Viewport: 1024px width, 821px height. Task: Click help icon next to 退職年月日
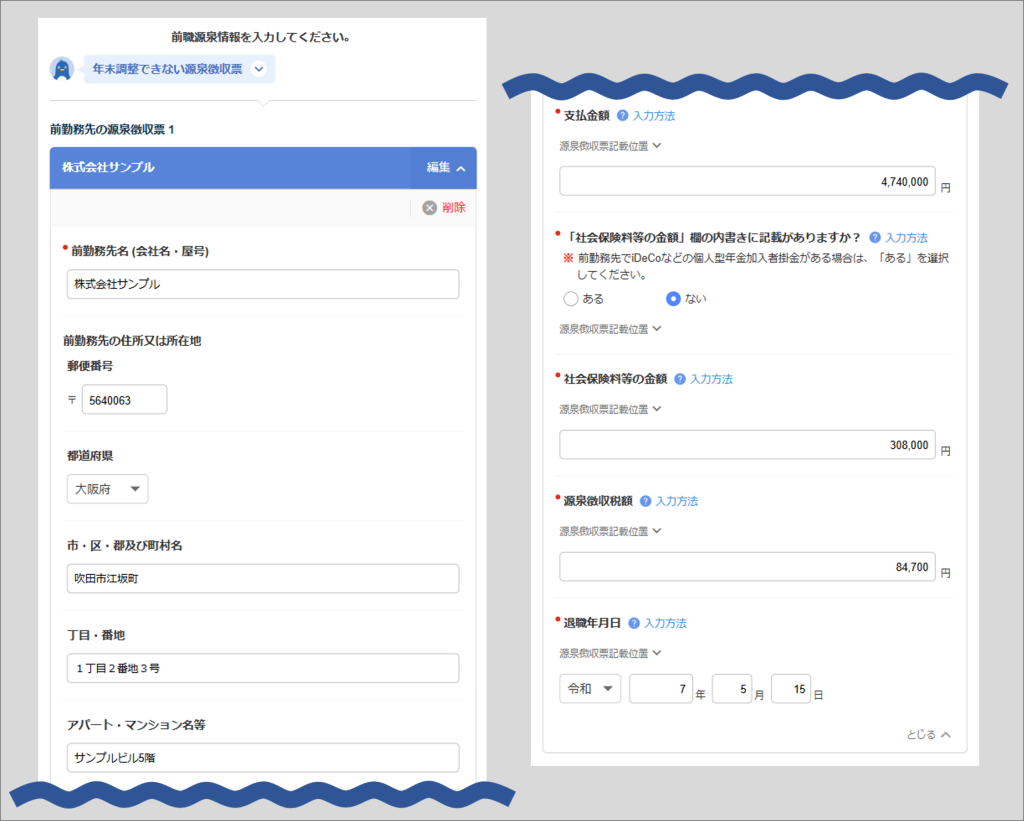point(633,623)
